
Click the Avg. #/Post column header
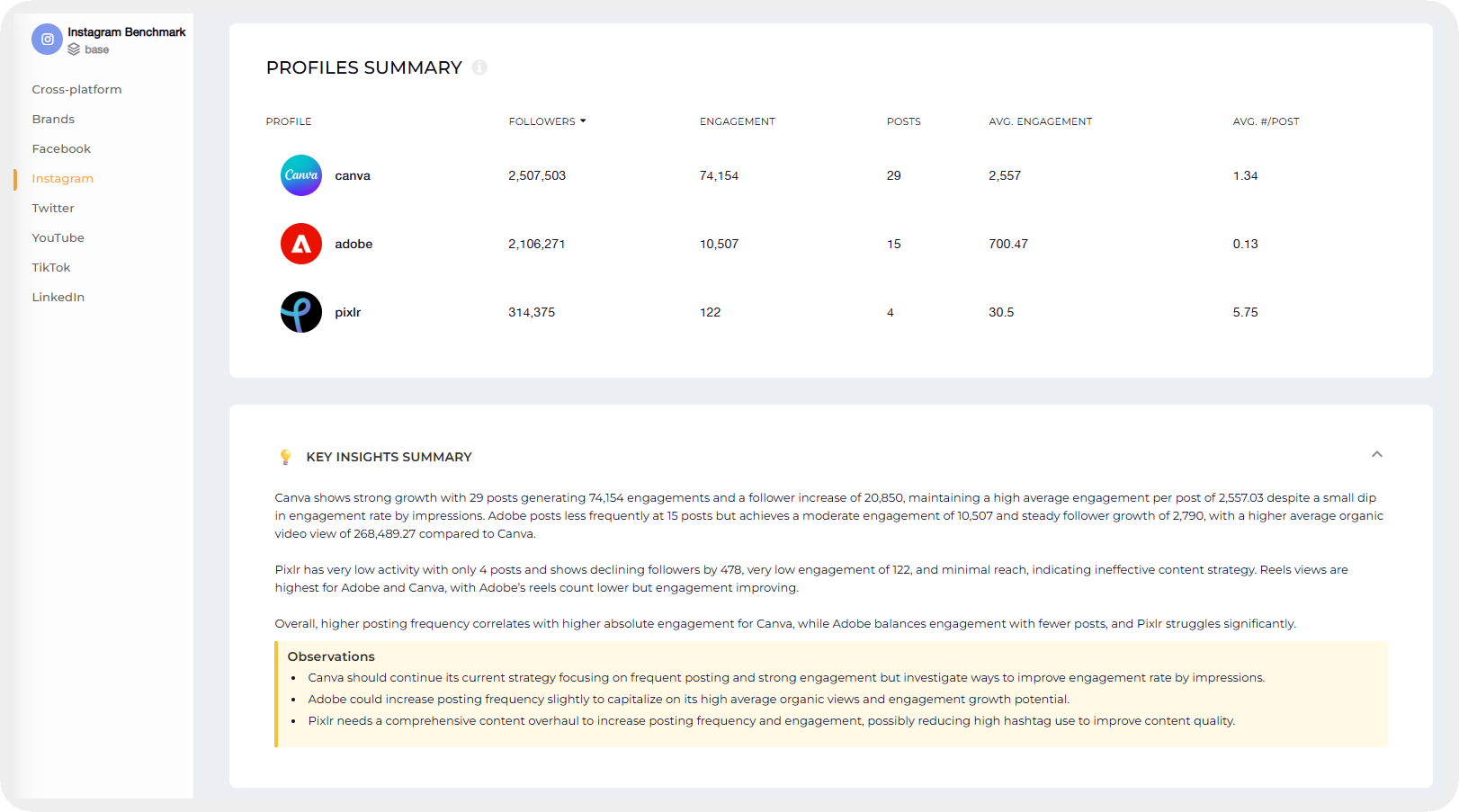click(1267, 121)
